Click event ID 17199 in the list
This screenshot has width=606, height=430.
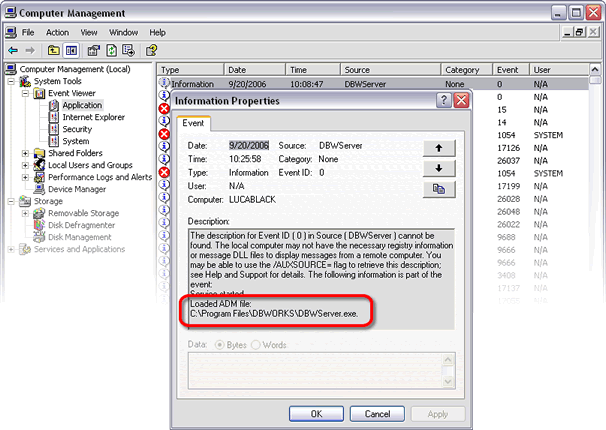tap(508, 186)
